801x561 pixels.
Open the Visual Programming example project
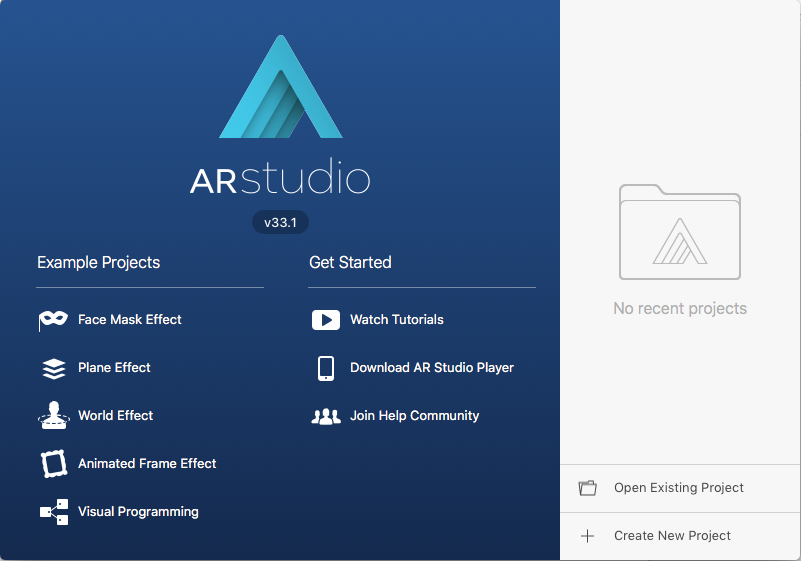pyautogui.click(x=138, y=512)
